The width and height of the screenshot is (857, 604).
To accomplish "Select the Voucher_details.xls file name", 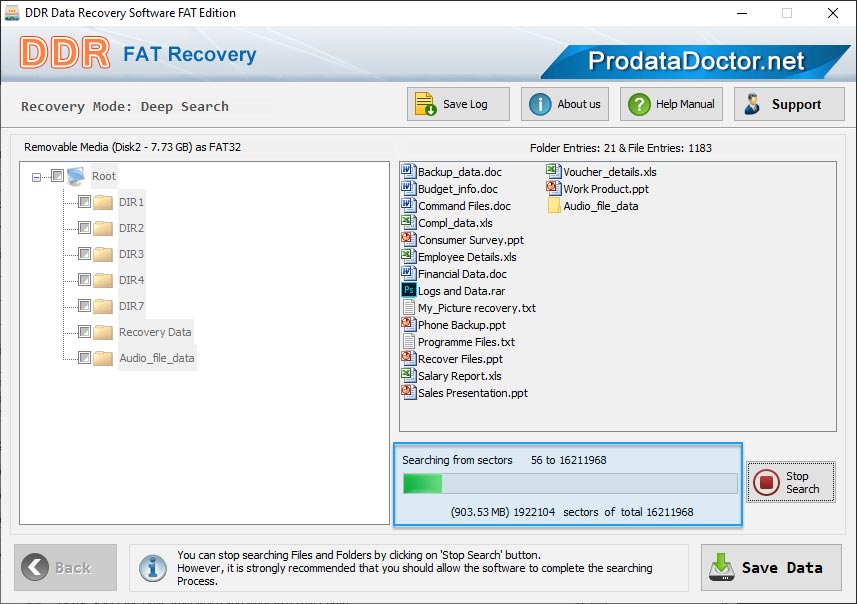I will tap(610, 172).
